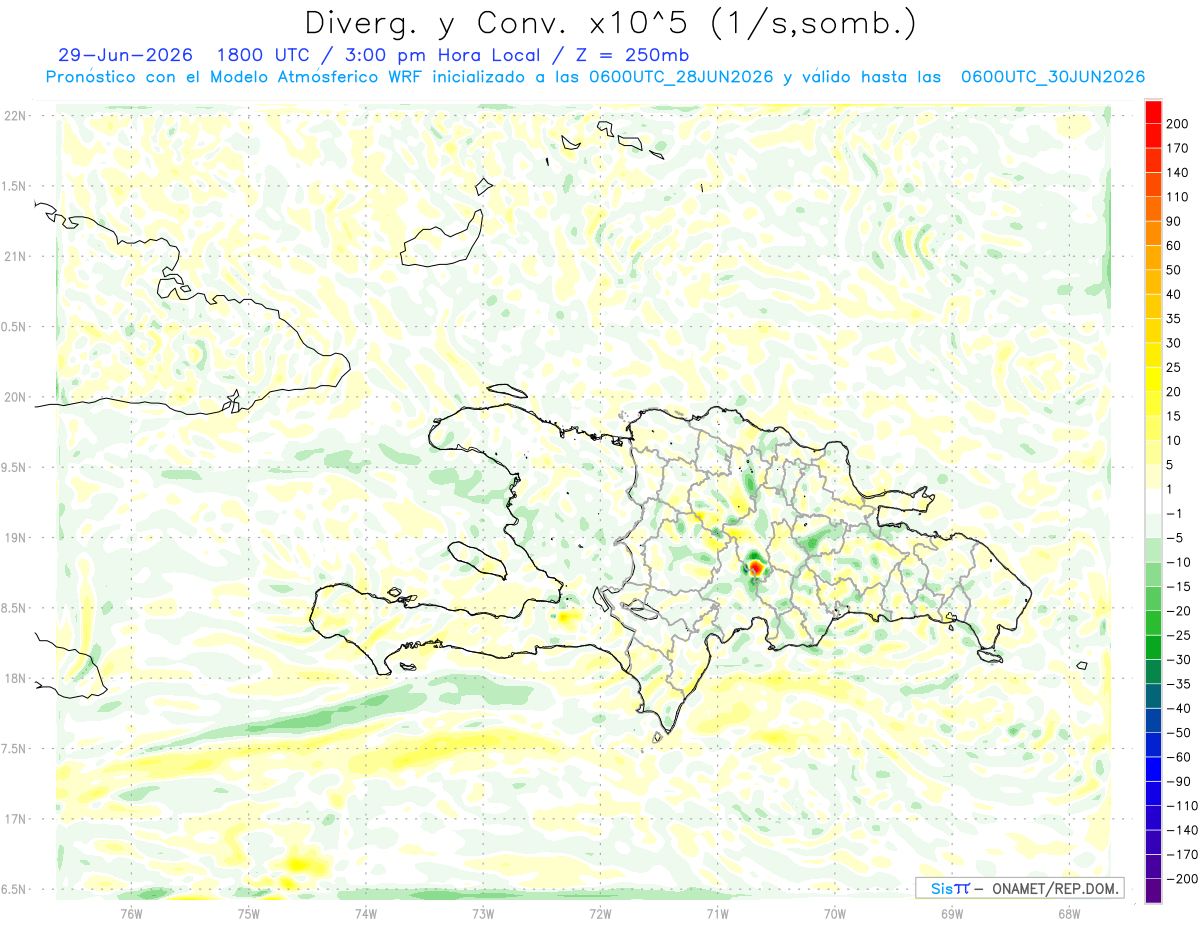The image size is (1200, 927).
Task: Click the positive "110" color scale label
Action: click(x=1179, y=197)
